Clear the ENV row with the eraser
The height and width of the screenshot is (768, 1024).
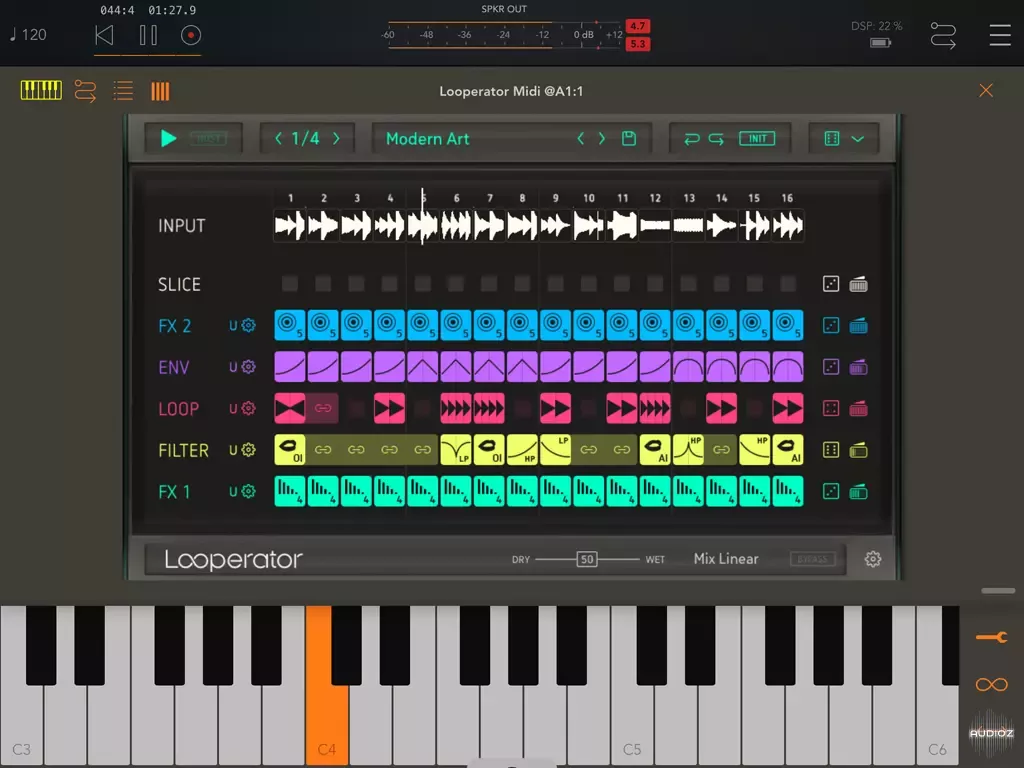pyautogui.click(x=858, y=367)
